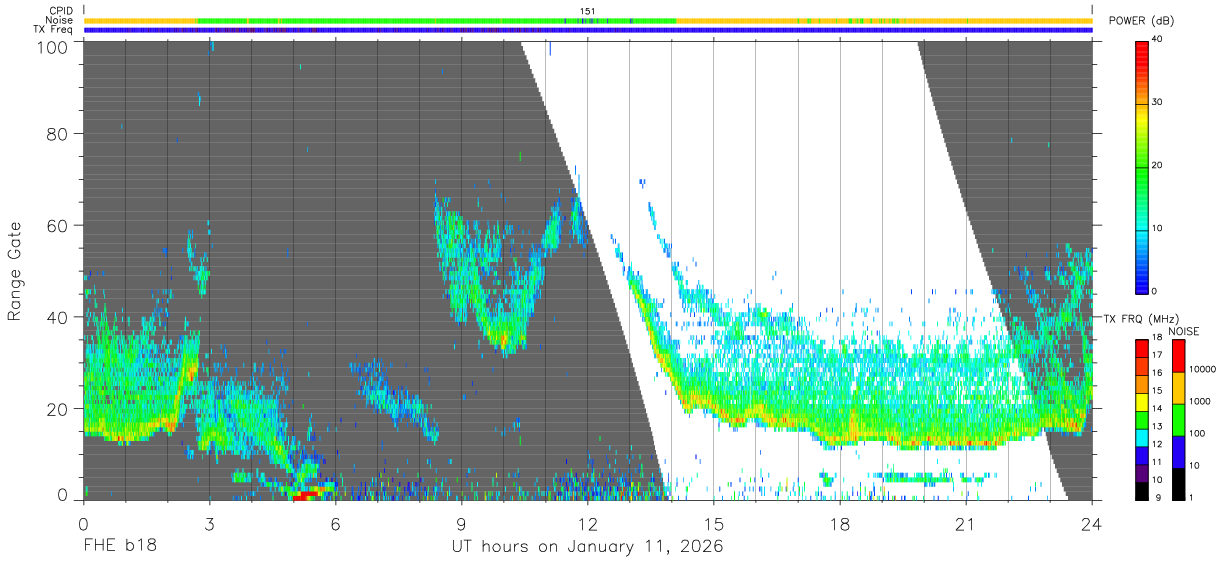
Task: Click the 9 tick on the UT hours axis
Action: 461,523
